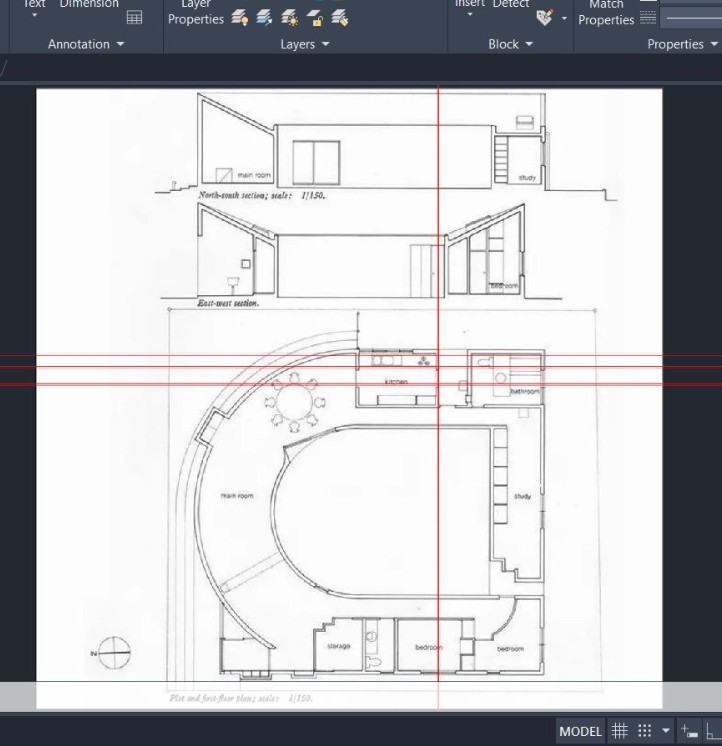Open the lineweight dropdown in Properties
Image resolution: width=722 pixels, height=746 pixels.
[693, 19]
